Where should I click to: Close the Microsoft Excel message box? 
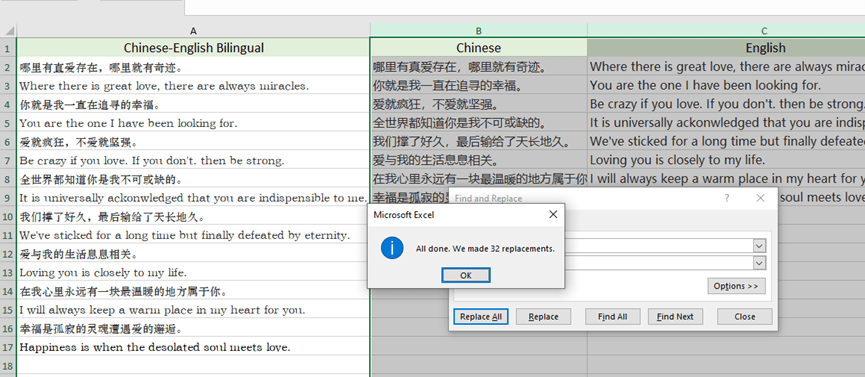click(x=553, y=215)
